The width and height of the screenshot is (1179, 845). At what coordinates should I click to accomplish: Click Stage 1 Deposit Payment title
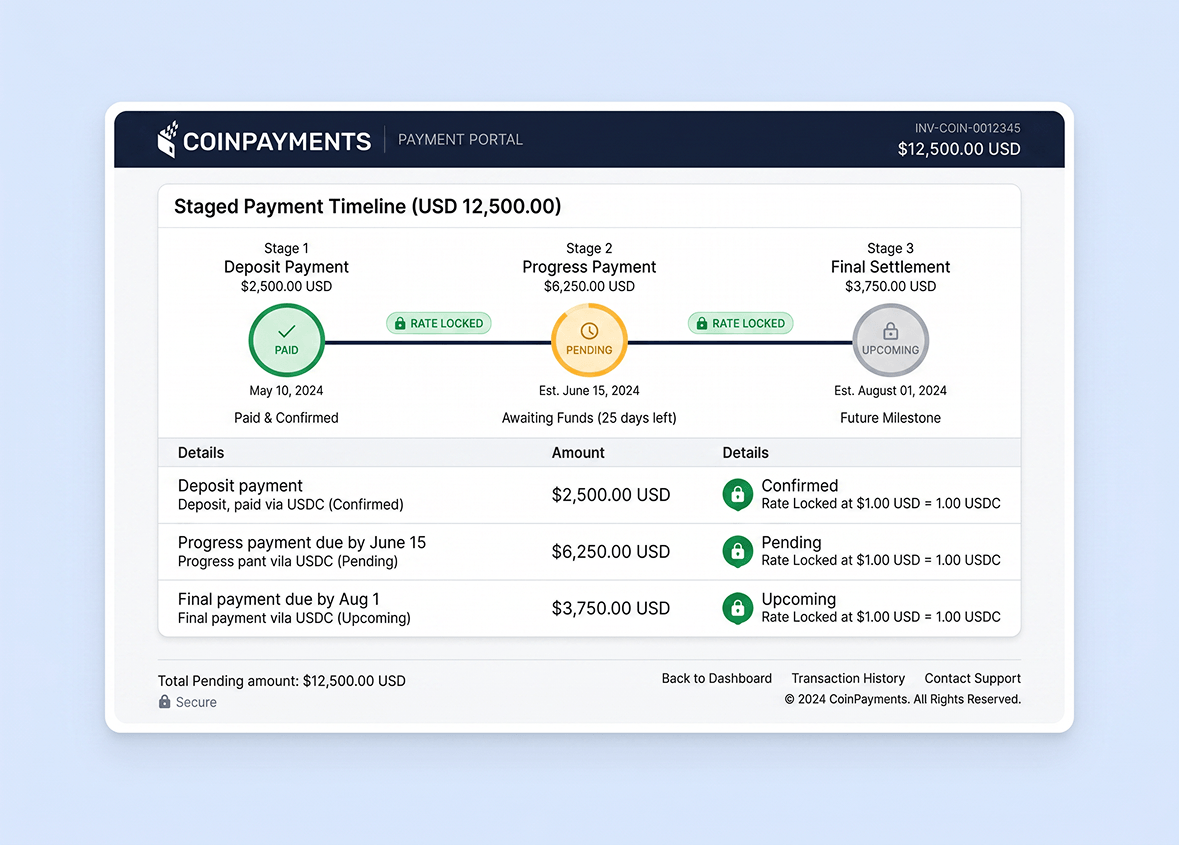[x=286, y=267]
